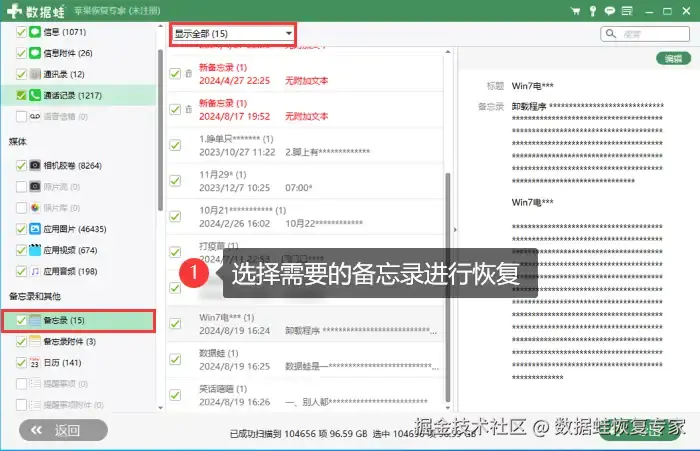Select 备忘录附件 (3) category
This screenshot has height=451, width=700.
pyautogui.click(x=69, y=341)
